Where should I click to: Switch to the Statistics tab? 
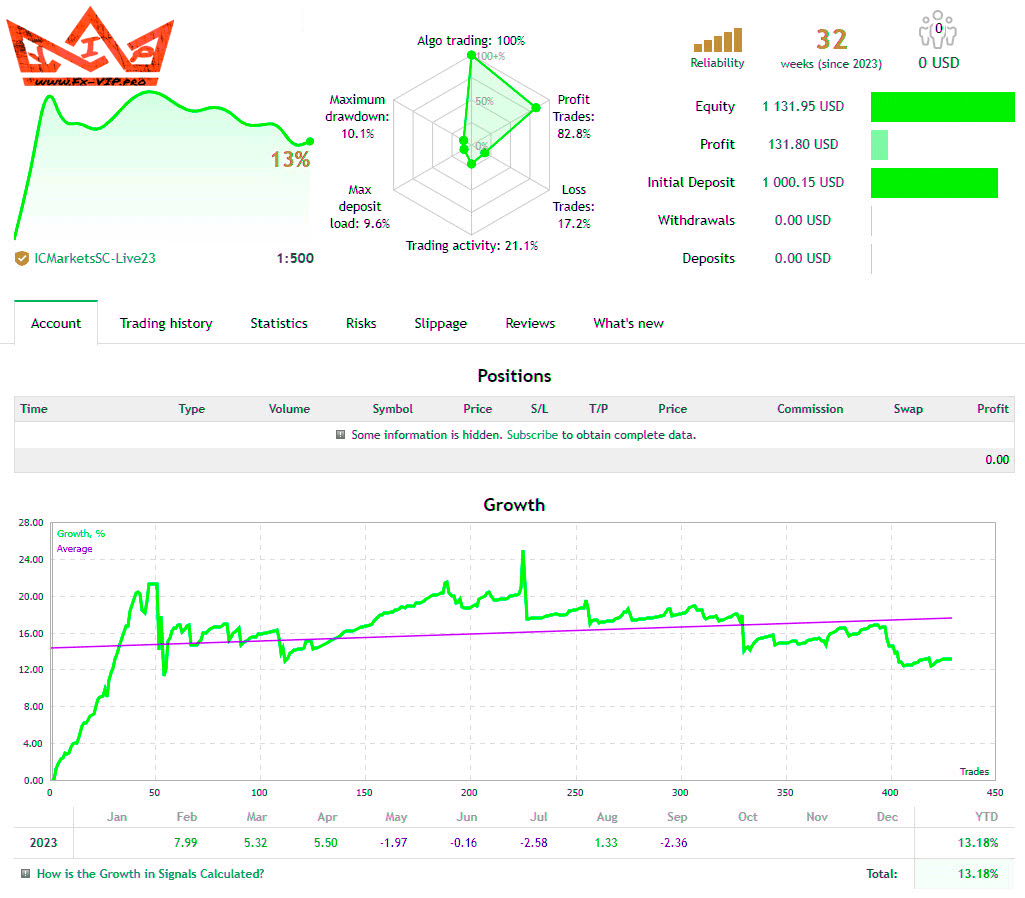tap(279, 323)
